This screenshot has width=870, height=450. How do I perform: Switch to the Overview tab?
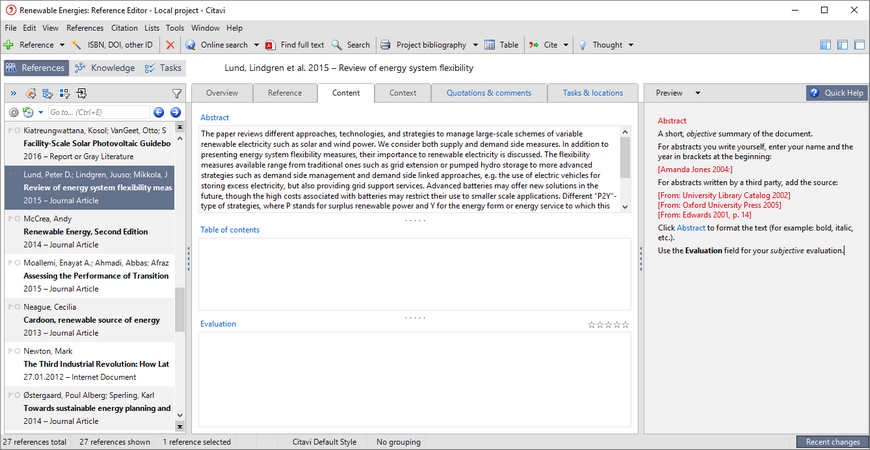click(222, 93)
